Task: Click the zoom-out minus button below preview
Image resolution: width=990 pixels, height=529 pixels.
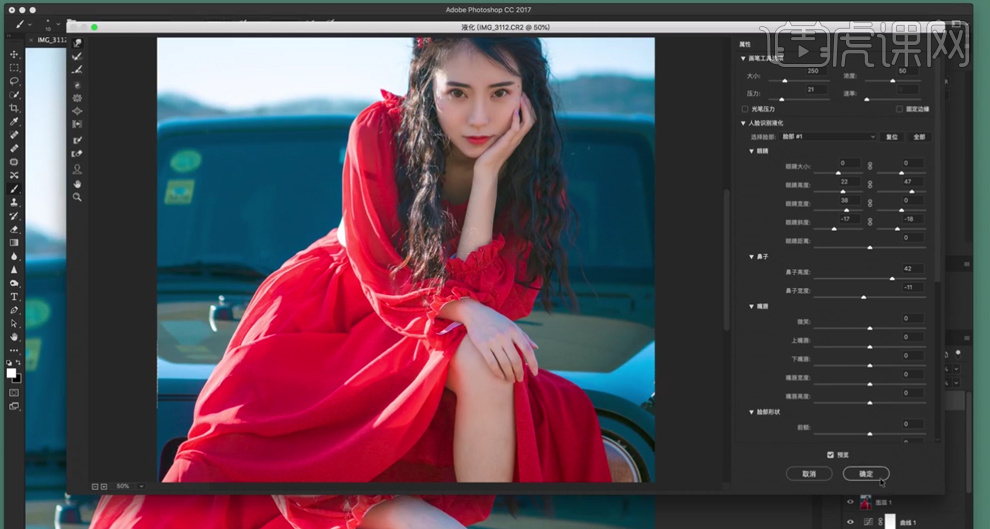Action: [x=95, y=487]
